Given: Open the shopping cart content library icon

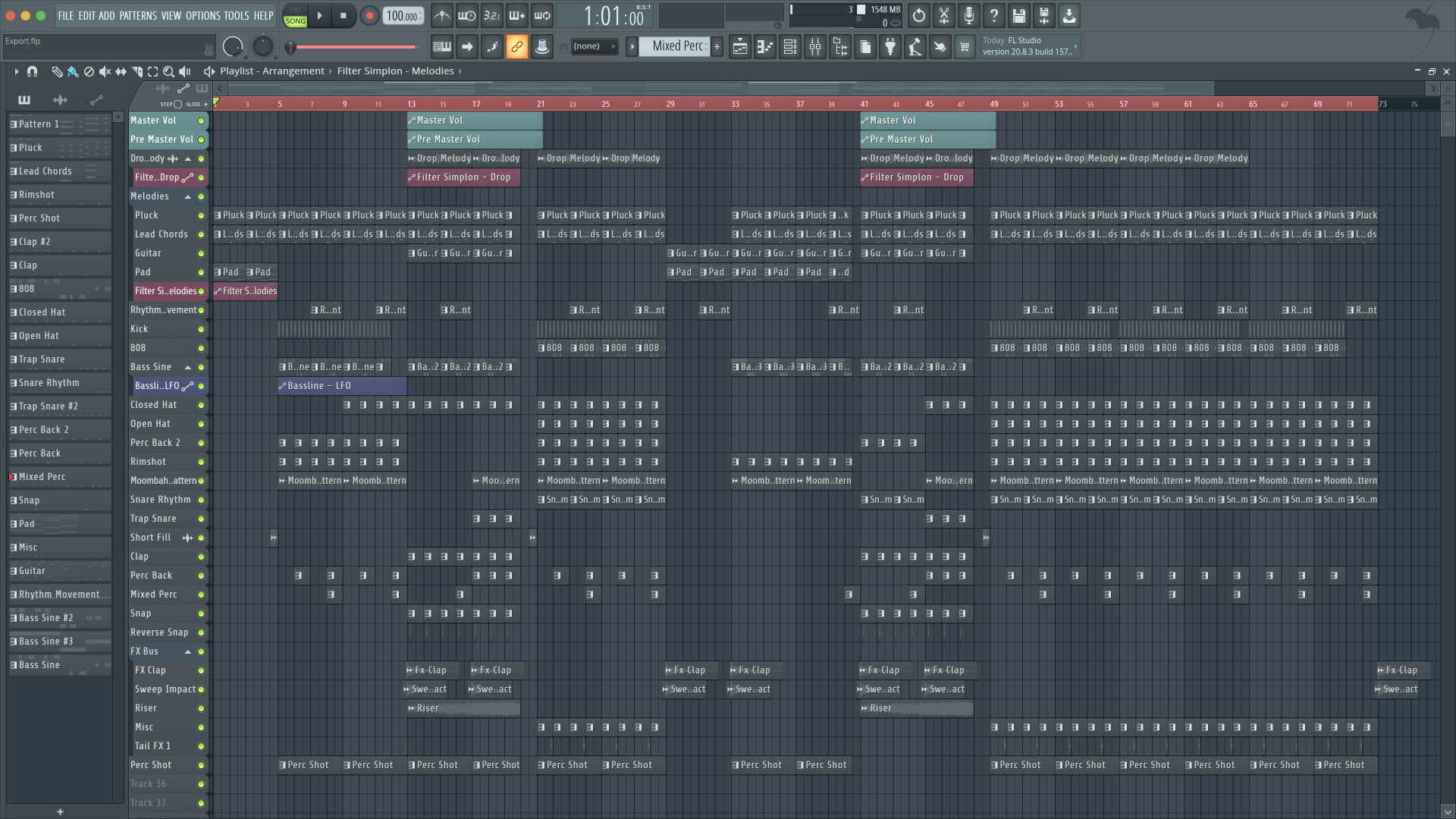Looking at the screenshot, I should 965,47.
